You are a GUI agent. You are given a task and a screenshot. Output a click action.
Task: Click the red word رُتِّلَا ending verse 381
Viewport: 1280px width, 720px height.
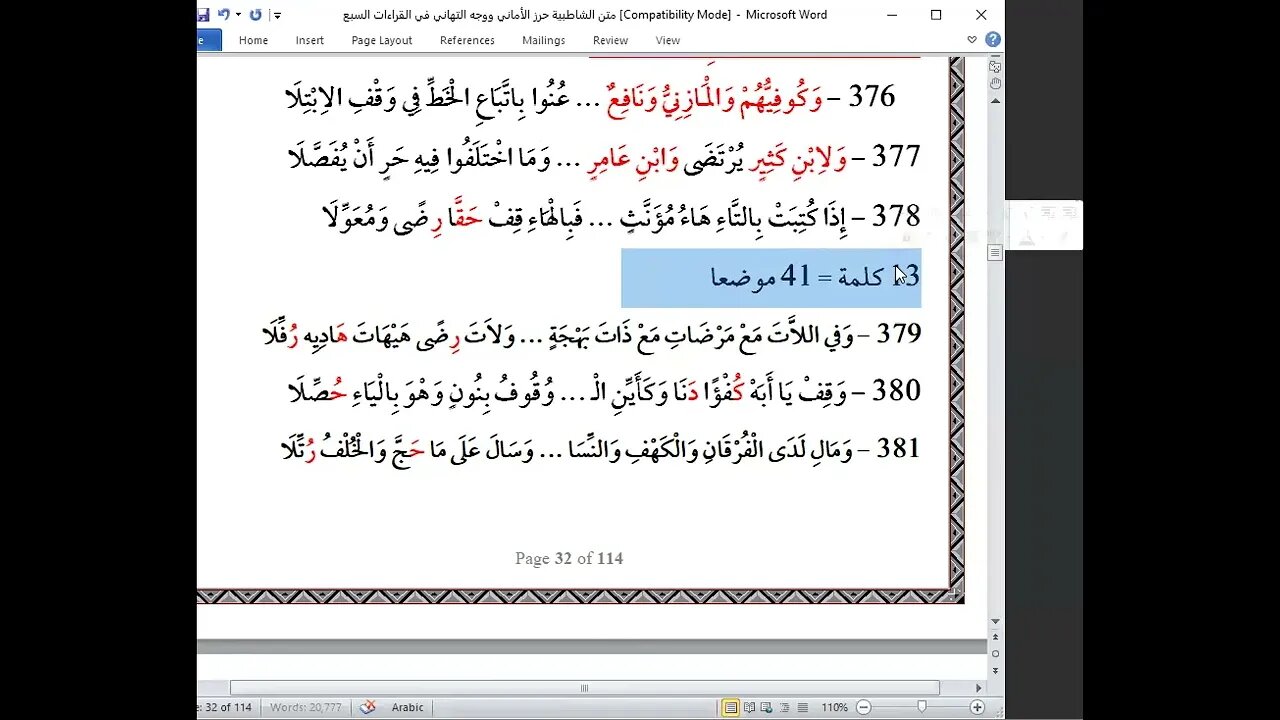[x=300, y=450]
